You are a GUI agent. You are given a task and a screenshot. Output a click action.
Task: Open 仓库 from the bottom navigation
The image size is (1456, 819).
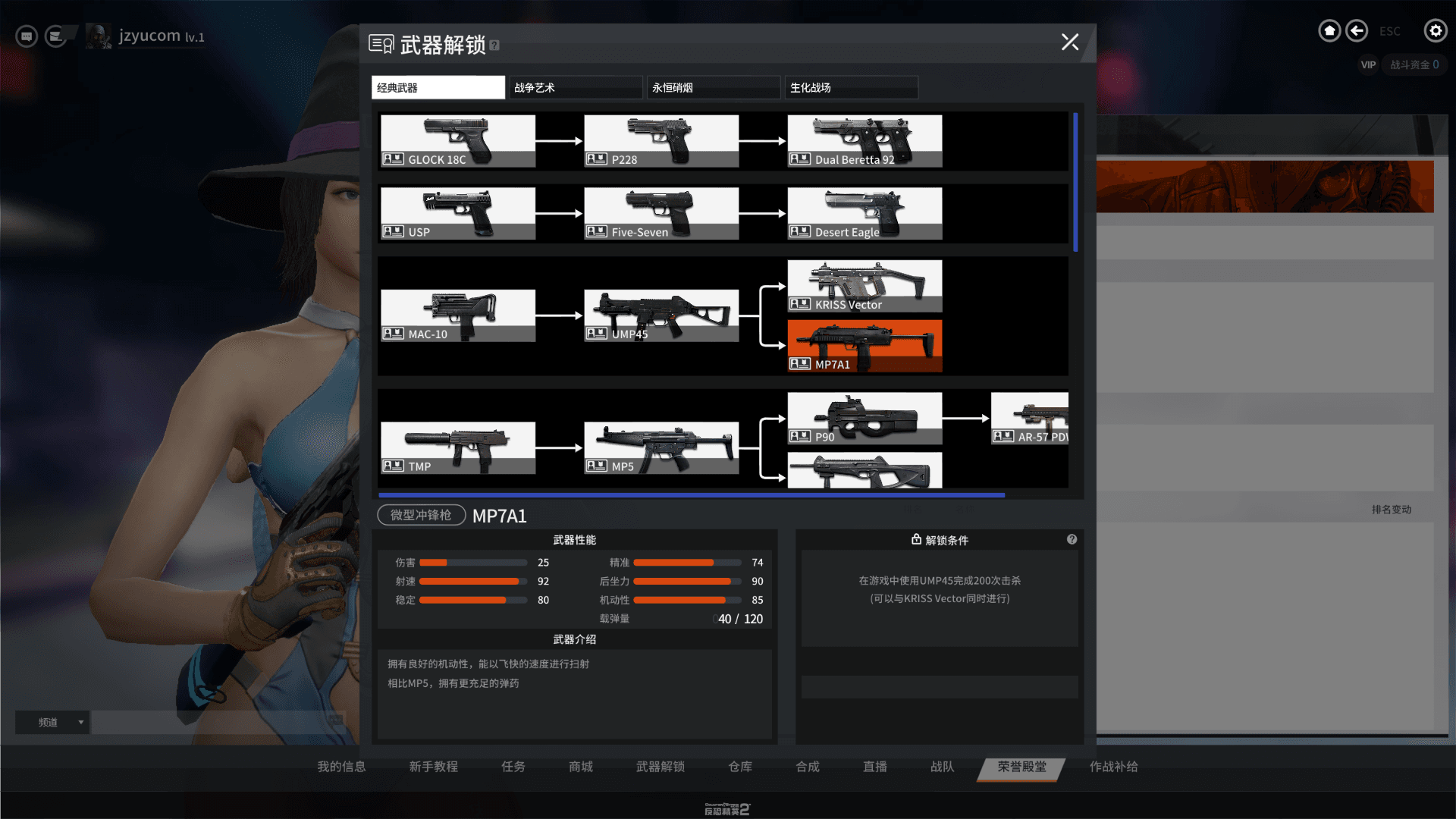[739, 767]
